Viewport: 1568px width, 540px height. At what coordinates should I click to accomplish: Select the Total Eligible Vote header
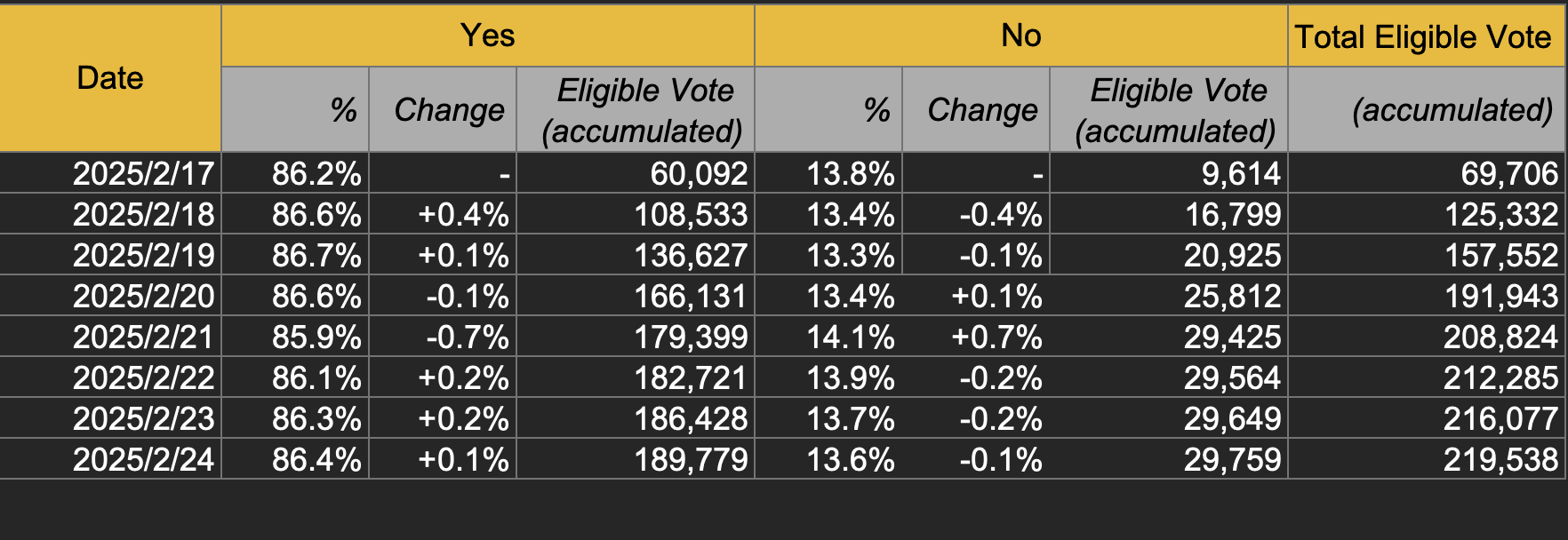(1427, 36)
